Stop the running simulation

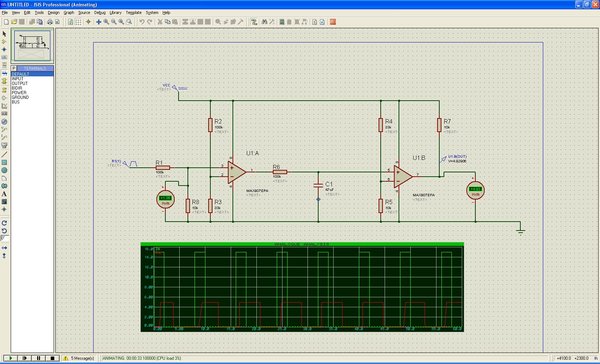[x=52, y=358]
